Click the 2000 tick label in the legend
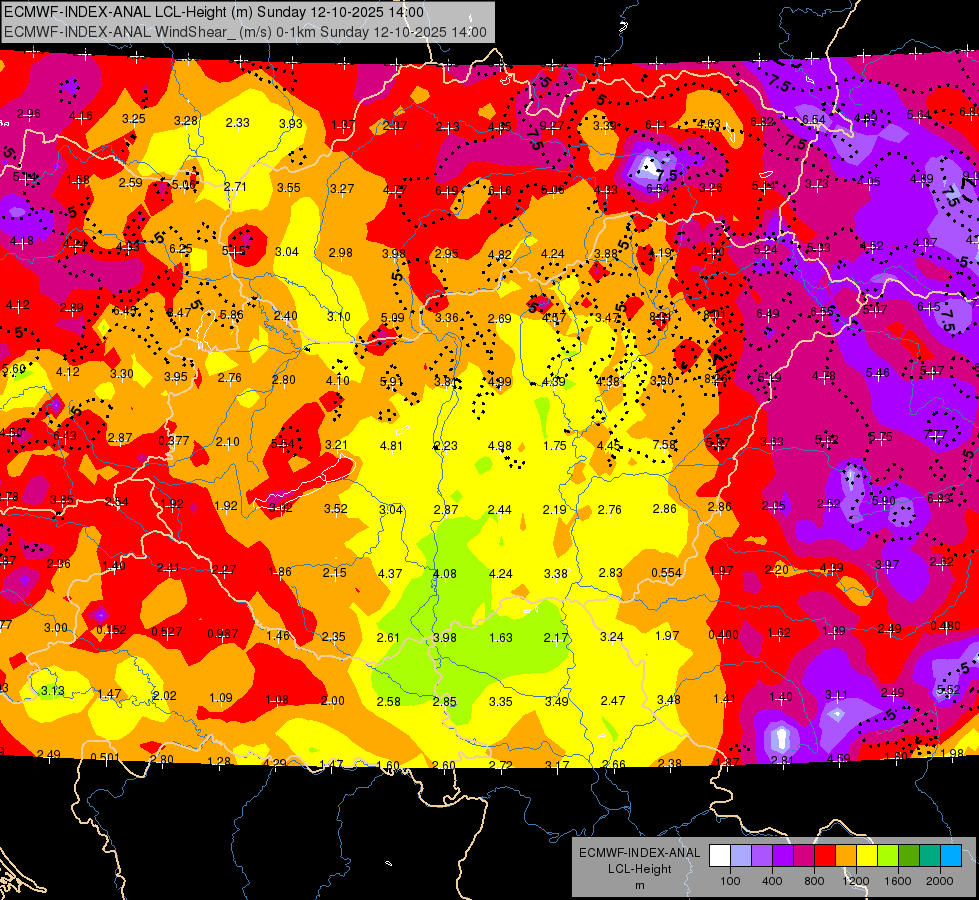This screenshot has width=979, height=900. [x=940, y=881]
